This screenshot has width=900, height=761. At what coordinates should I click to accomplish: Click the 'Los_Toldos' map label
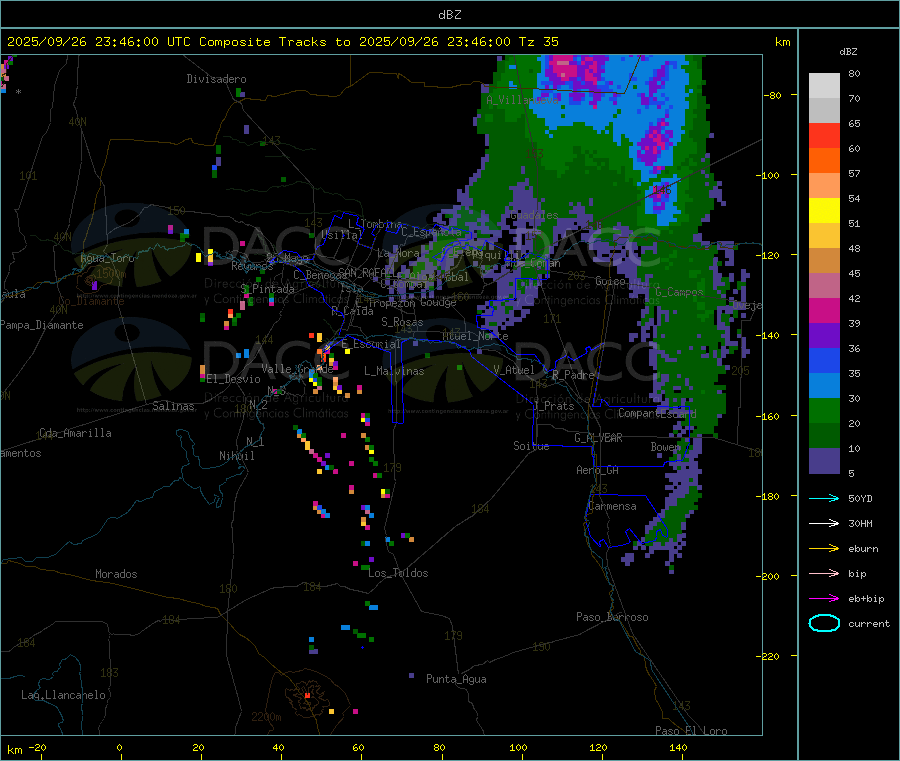[398, 573]
